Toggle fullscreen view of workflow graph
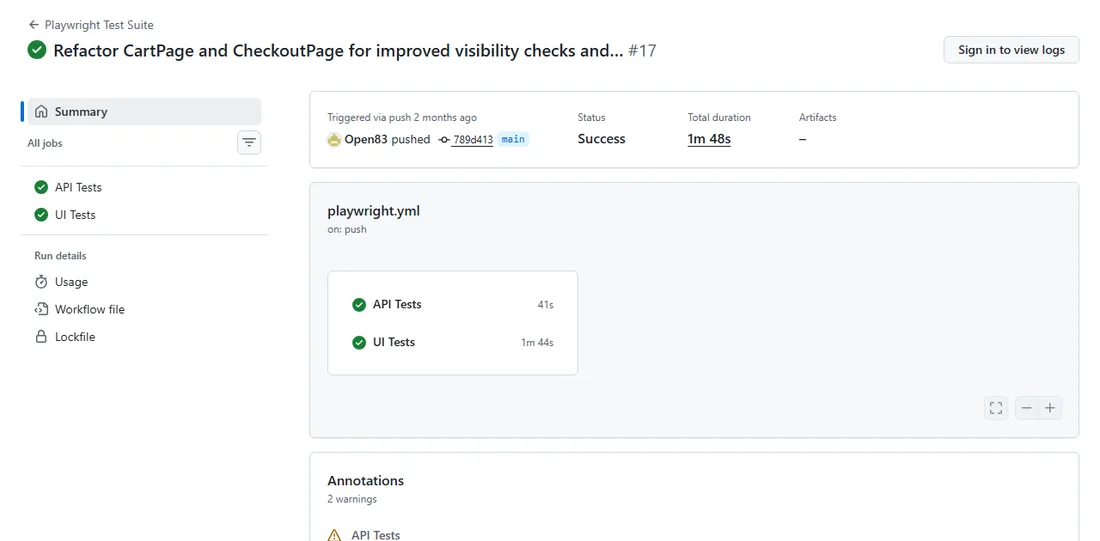Screen dimensions: 1100x541 [995, 408]
